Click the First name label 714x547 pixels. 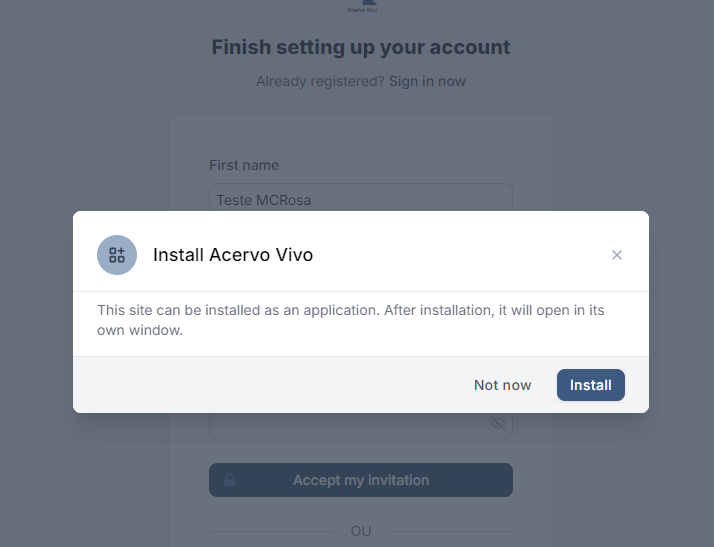(244, 165)
